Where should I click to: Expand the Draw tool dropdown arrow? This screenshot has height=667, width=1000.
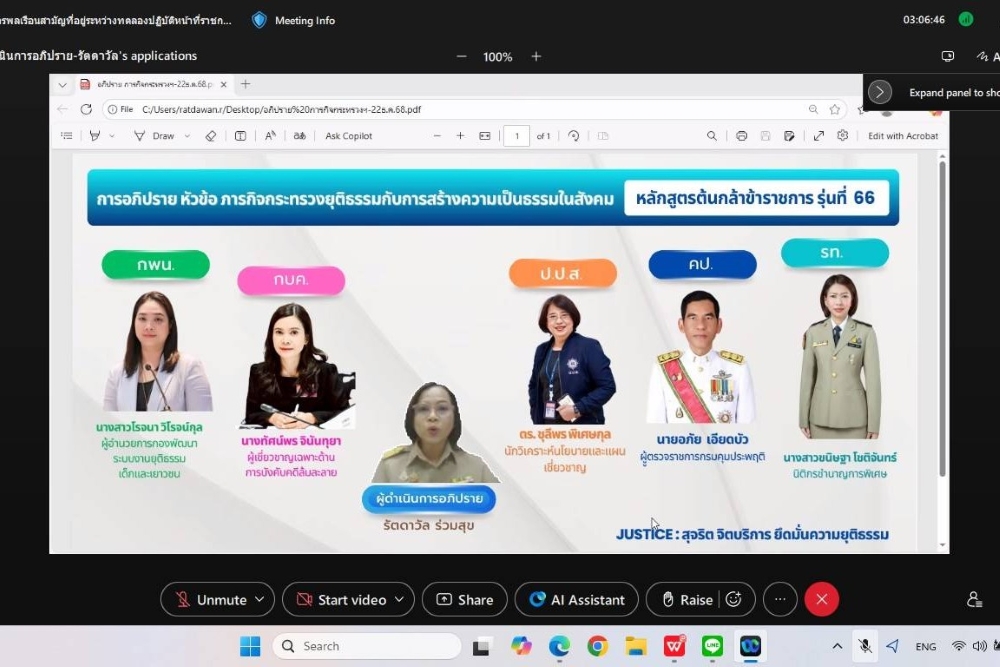[186, 136]
